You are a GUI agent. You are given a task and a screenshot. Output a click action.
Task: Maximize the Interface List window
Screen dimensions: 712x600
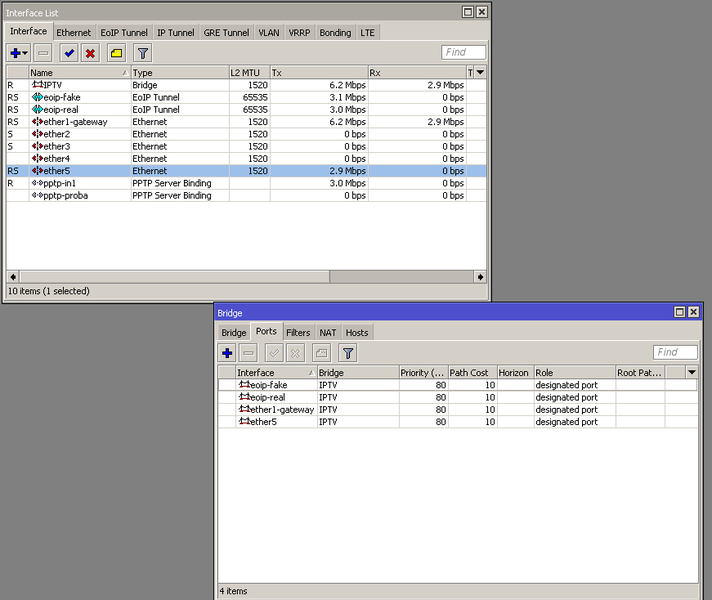[468, 12]
